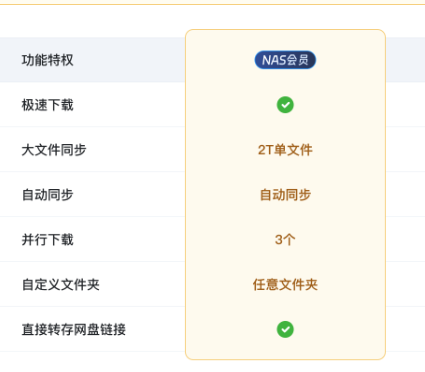Click the 自定义文件夹 row label

click(x=61, y=285)
